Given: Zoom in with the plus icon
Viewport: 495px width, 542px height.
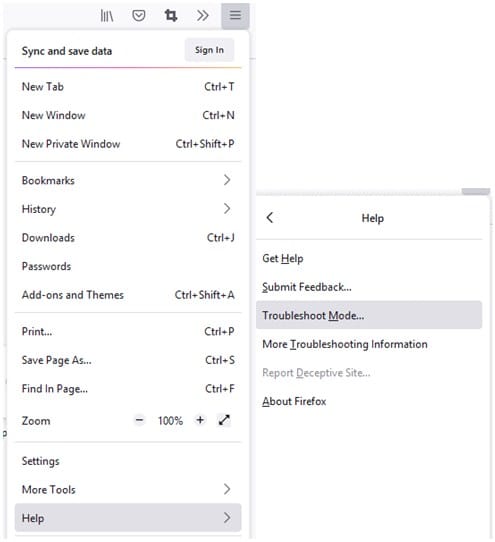Looking at the screenshot, I should click(x=200, y=420).
